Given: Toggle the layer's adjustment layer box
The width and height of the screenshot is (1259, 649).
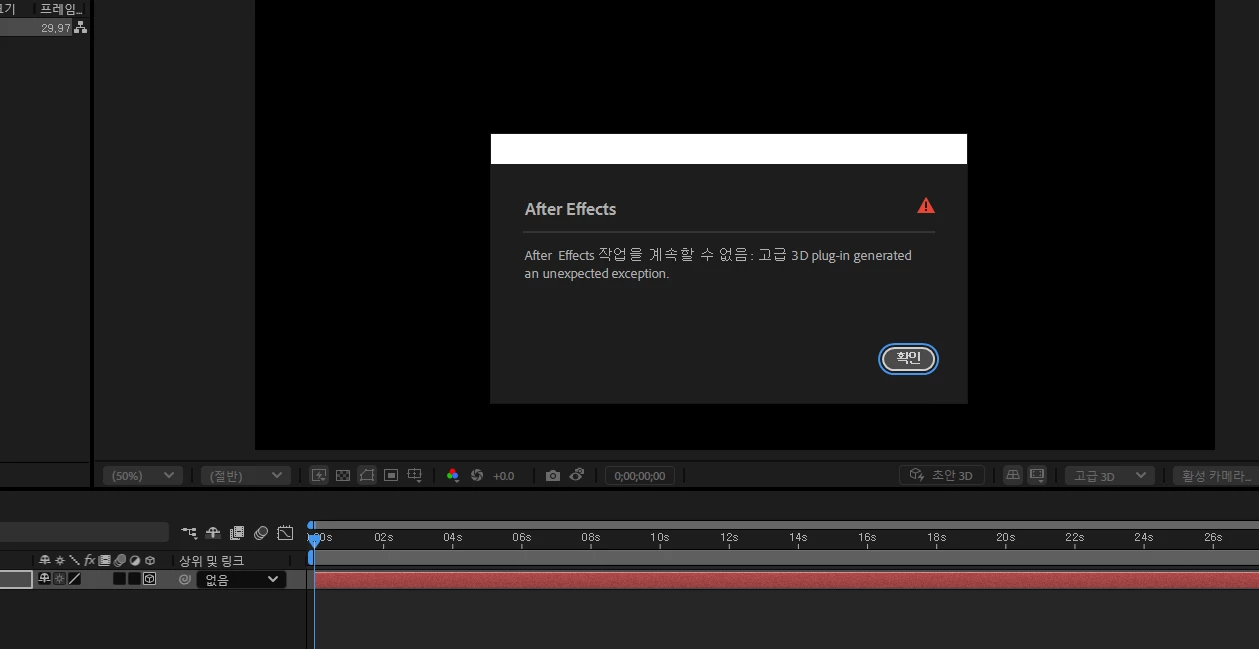Looking at the screenshot, I should tap(134, 579).
